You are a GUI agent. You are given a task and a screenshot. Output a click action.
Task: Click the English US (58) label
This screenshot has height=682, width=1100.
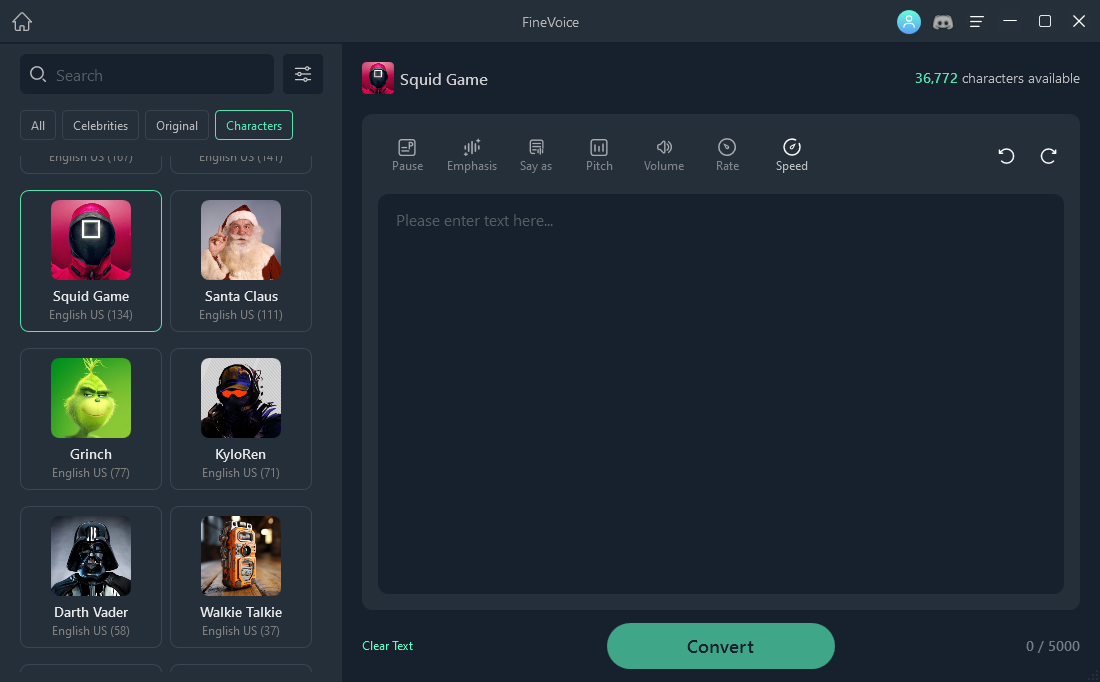90,631
